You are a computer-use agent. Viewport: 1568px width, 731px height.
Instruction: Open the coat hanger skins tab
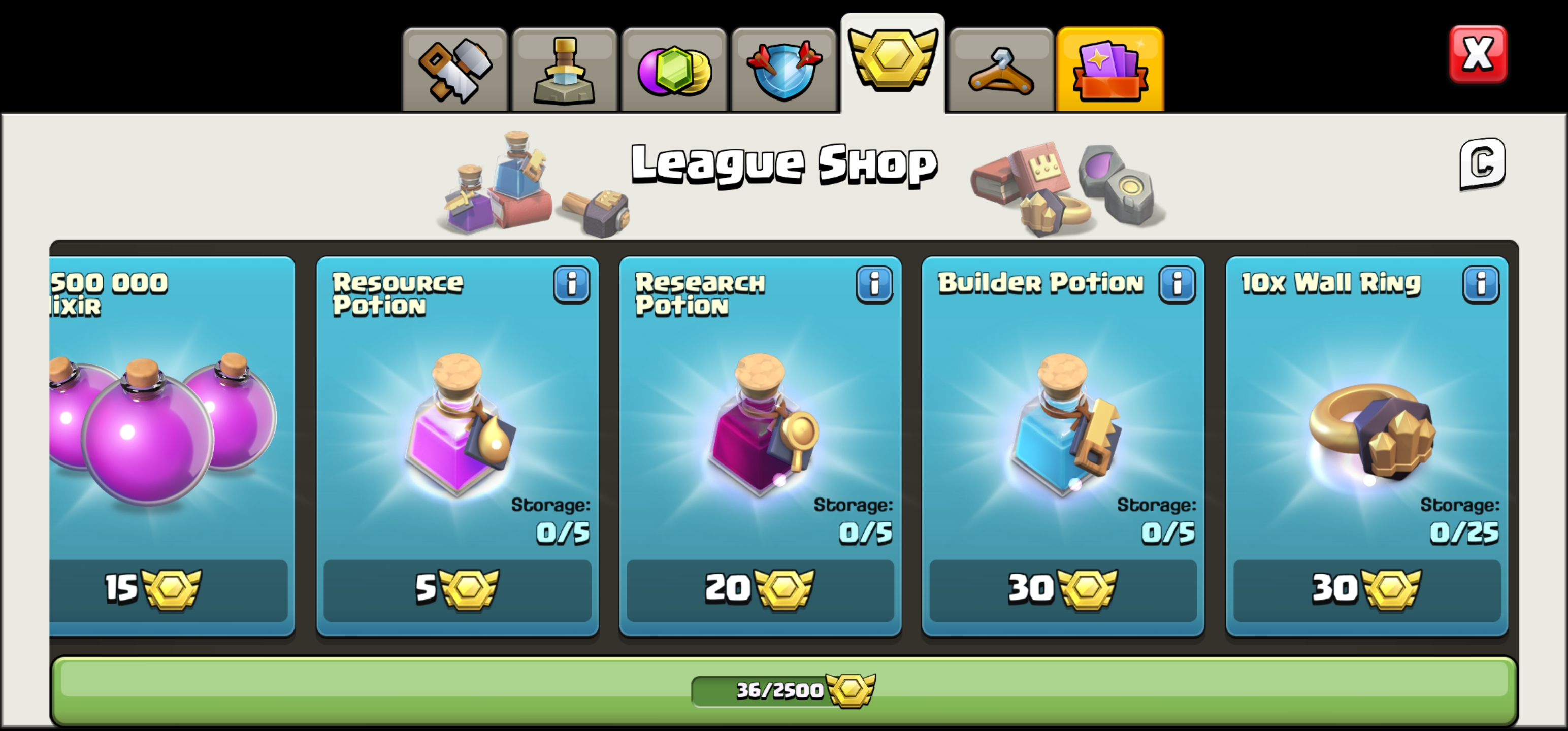click(x=1001, y=70)
